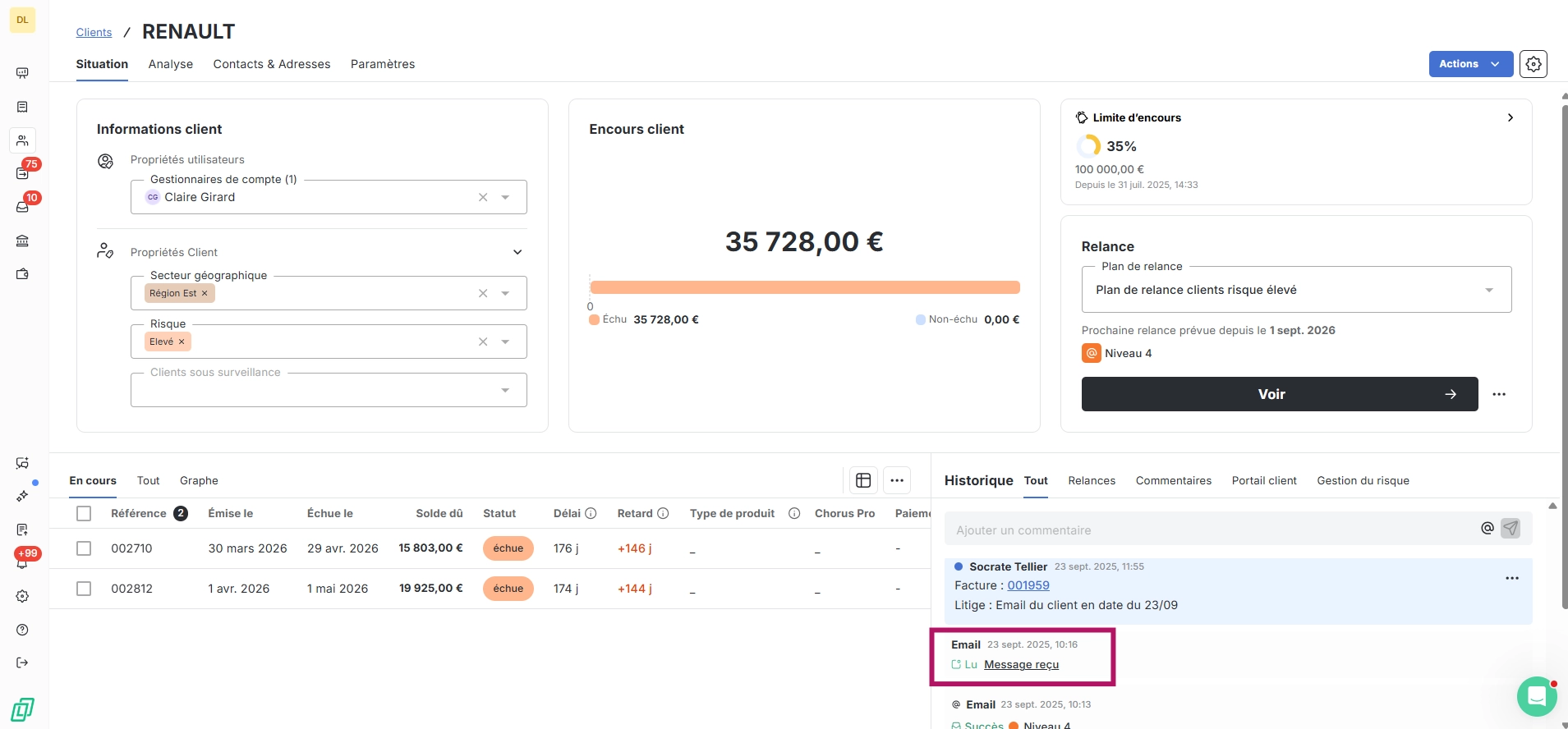1568x729 pixels.
Task: Click the orange Échu outstanding bar
Action: click(x=805, y=287)
